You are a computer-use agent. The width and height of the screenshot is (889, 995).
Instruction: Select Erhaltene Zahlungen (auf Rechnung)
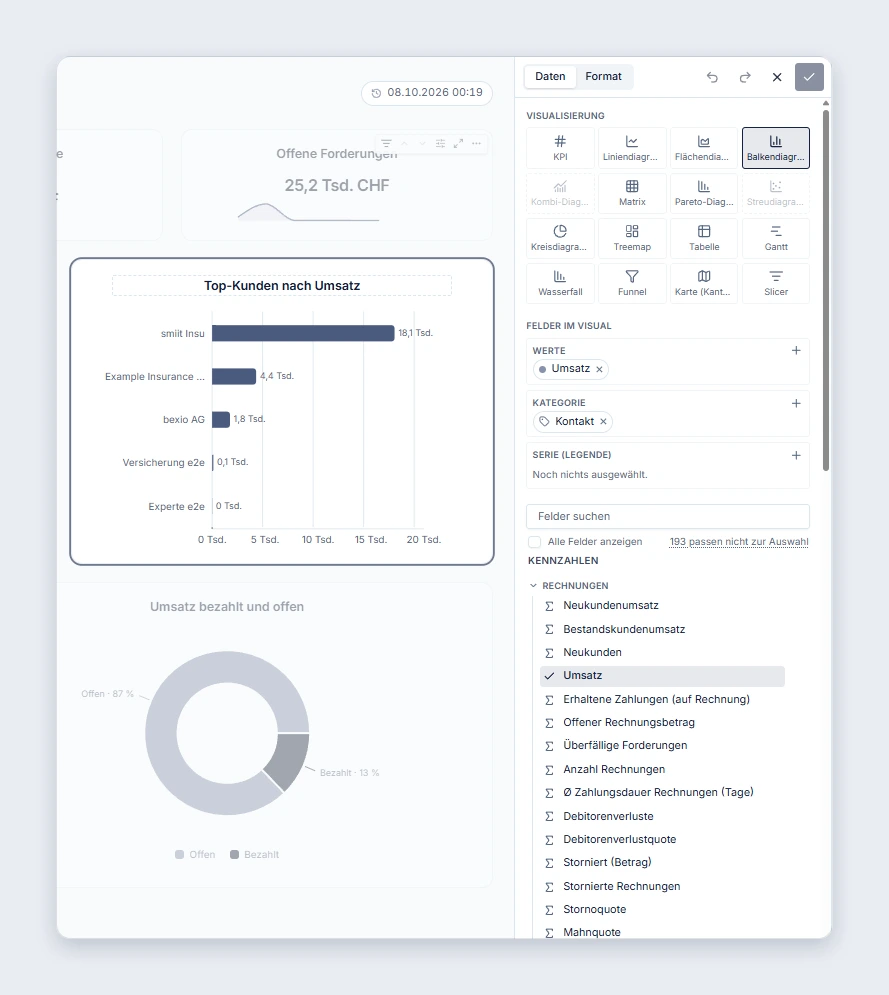click(662, 699)
